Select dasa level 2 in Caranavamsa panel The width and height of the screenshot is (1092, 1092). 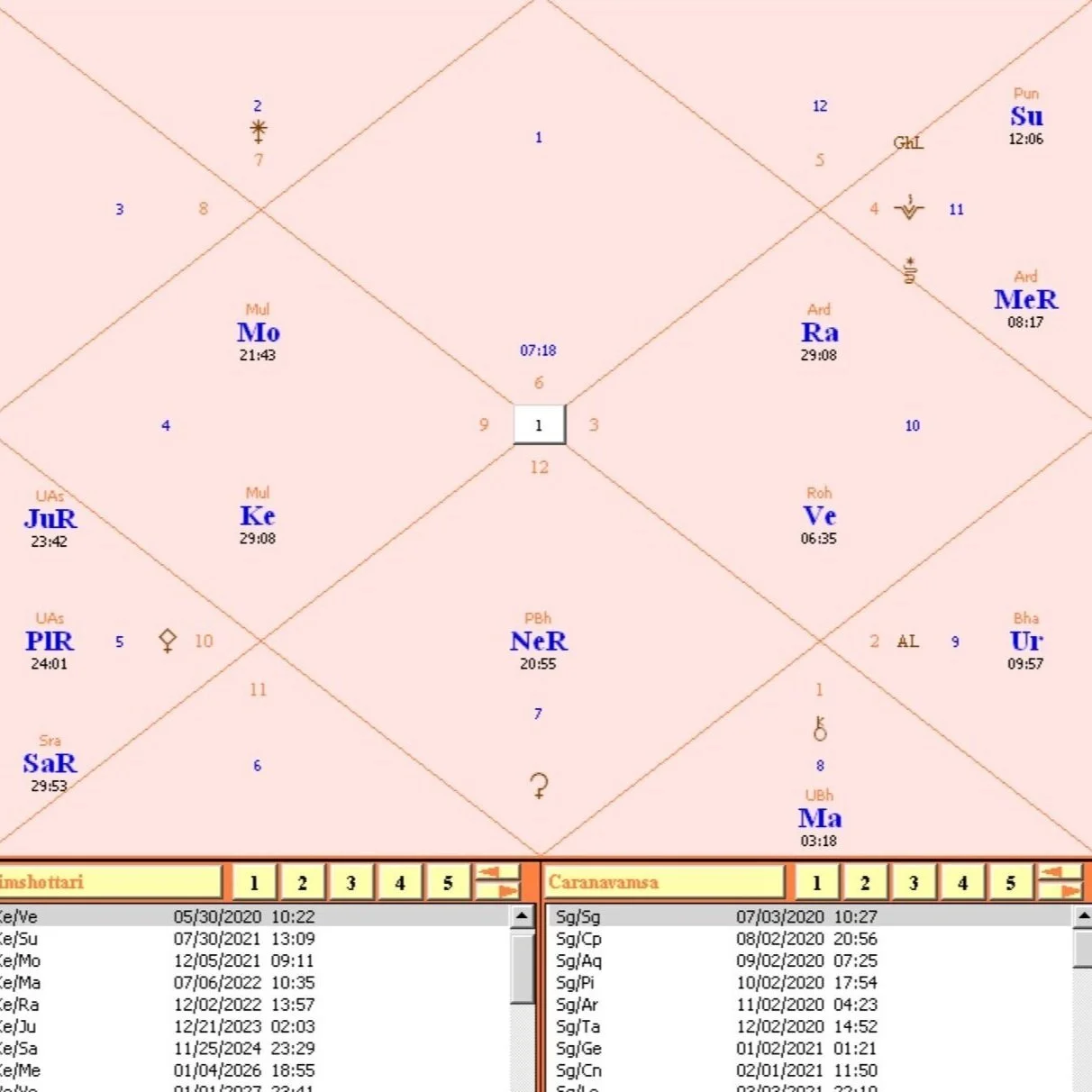click(866, 882)
